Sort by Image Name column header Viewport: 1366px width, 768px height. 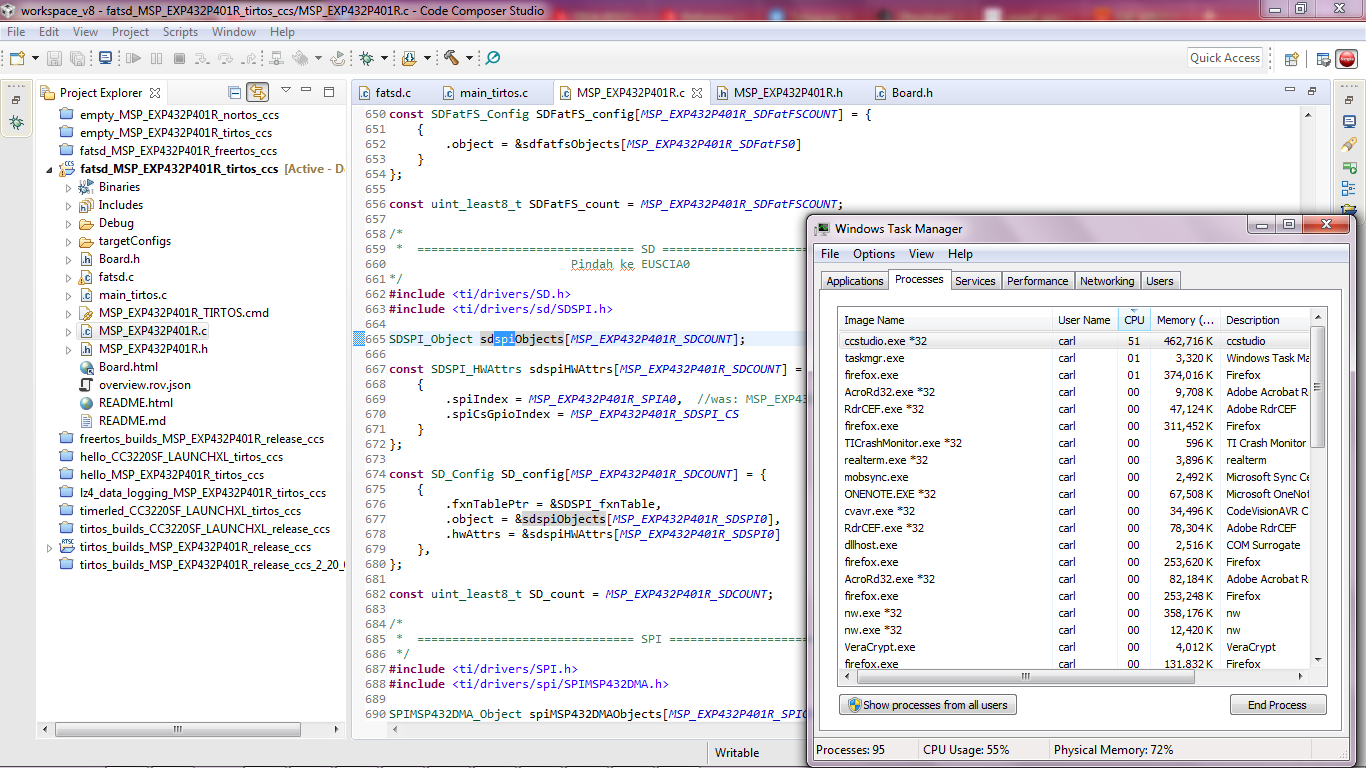947,320
